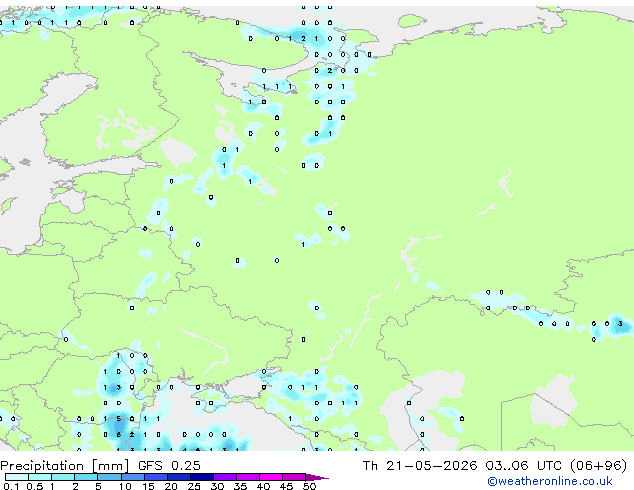Click the 'Precipitation [mm]' title text

pyautogui.click(x=65, y=466)
